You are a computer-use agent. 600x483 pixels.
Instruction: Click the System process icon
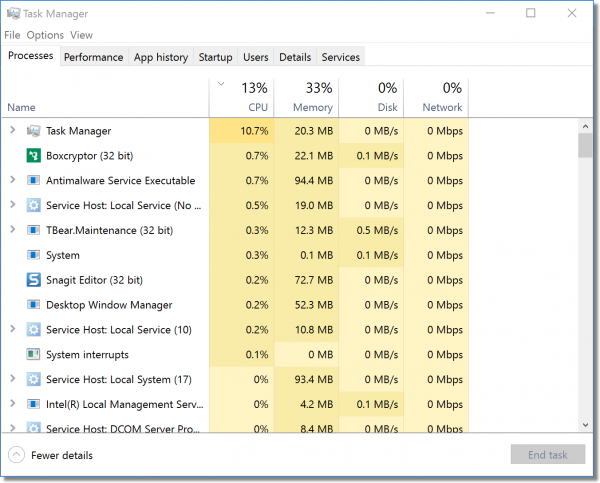pyautogui.click(x=33, y=255)
